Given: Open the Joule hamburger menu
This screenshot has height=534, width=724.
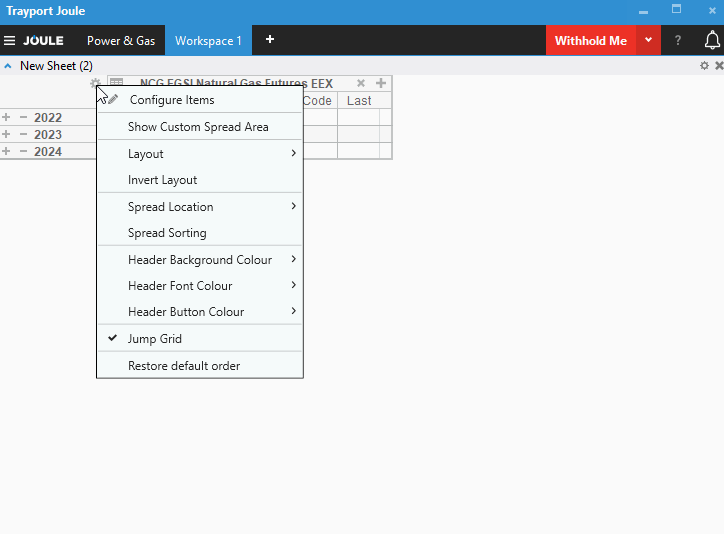Looking at the screenshot, I should (x=10, y=41).
